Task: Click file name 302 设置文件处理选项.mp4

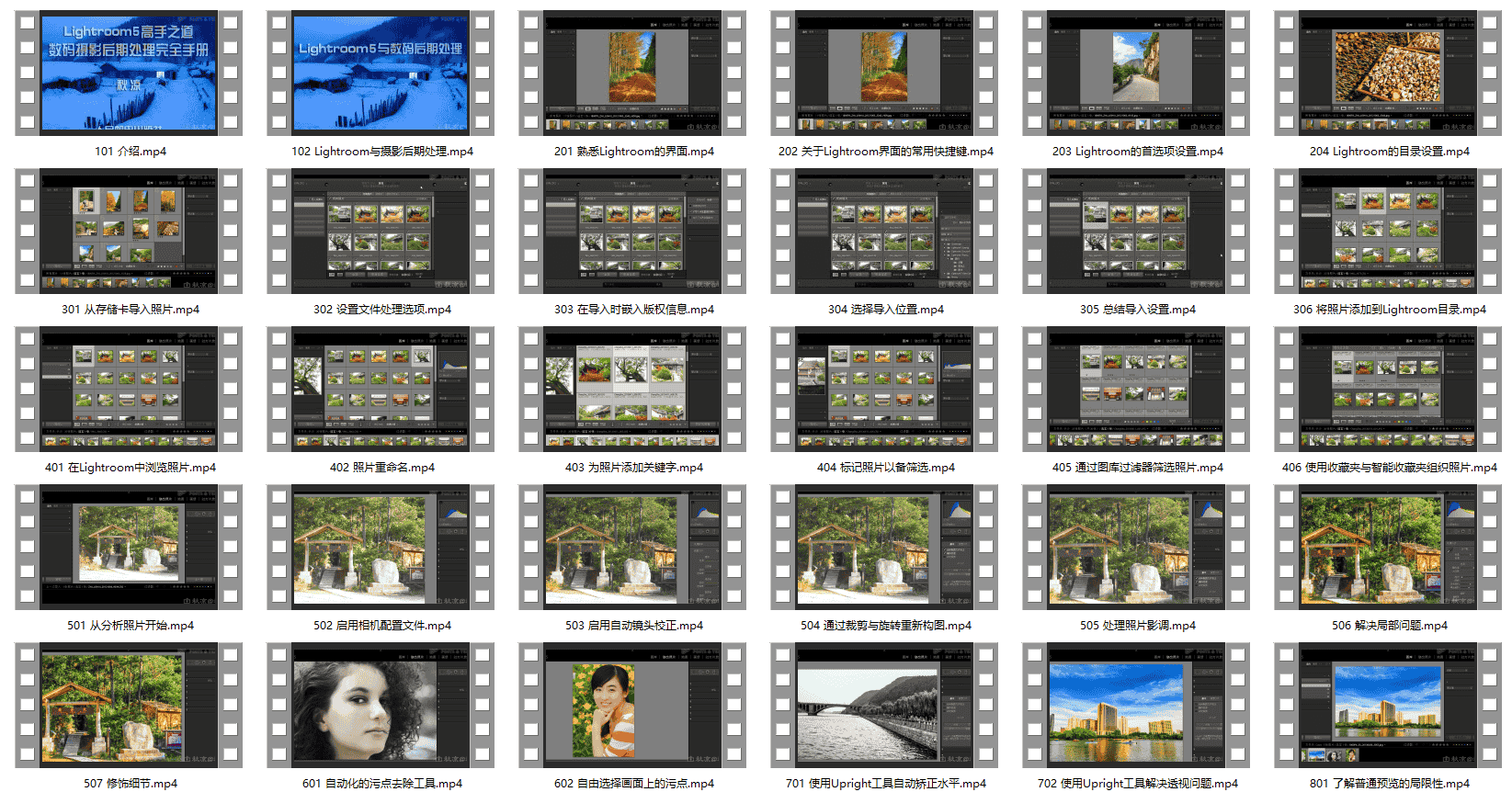Action: [x=381, y=310]
